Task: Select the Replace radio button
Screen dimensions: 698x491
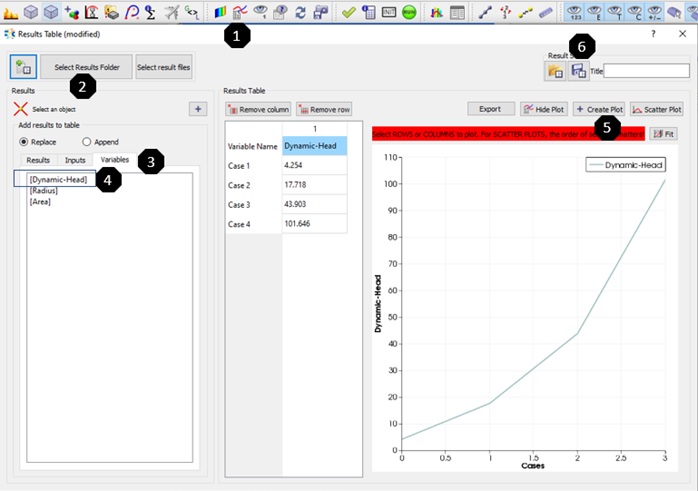Action: click(x=25, y=142)
